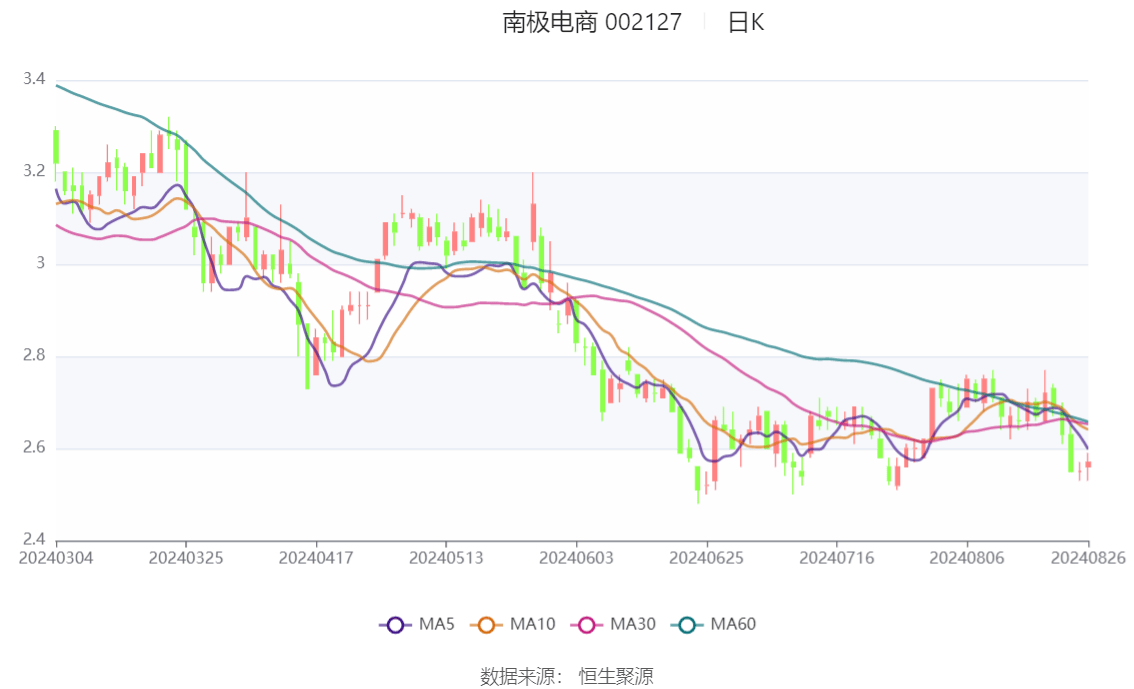Screen dimensions: 1134x689
Task: Click the purple MA5 legend marker circle
Action: [x=395, y=625]
